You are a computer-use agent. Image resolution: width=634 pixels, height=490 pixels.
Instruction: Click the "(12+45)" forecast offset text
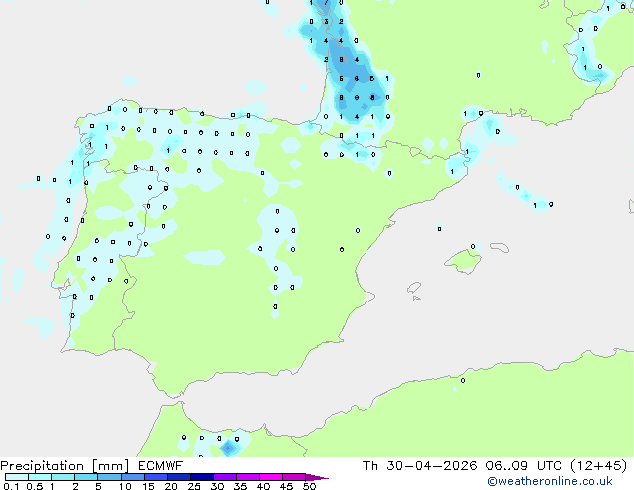tap(598, 466)
